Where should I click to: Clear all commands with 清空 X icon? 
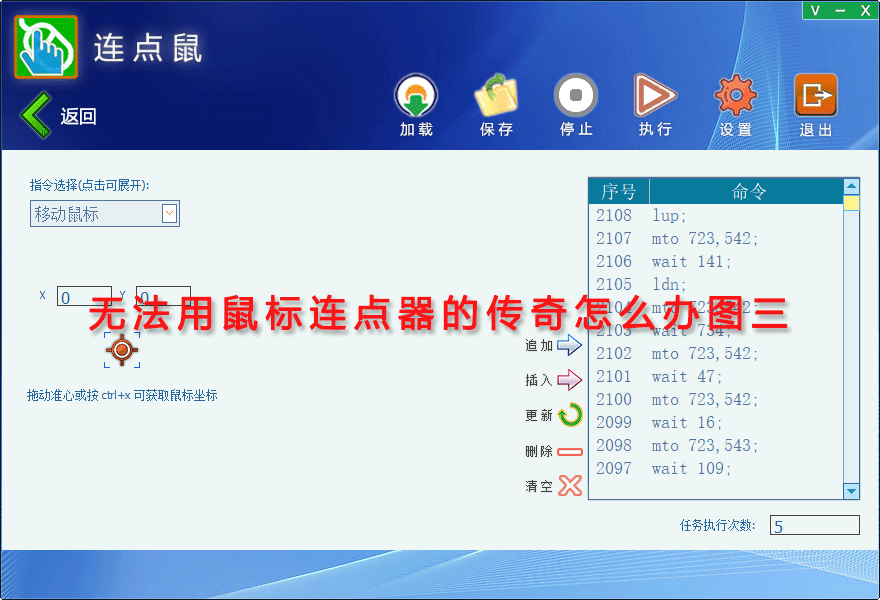tap(570, 486)
